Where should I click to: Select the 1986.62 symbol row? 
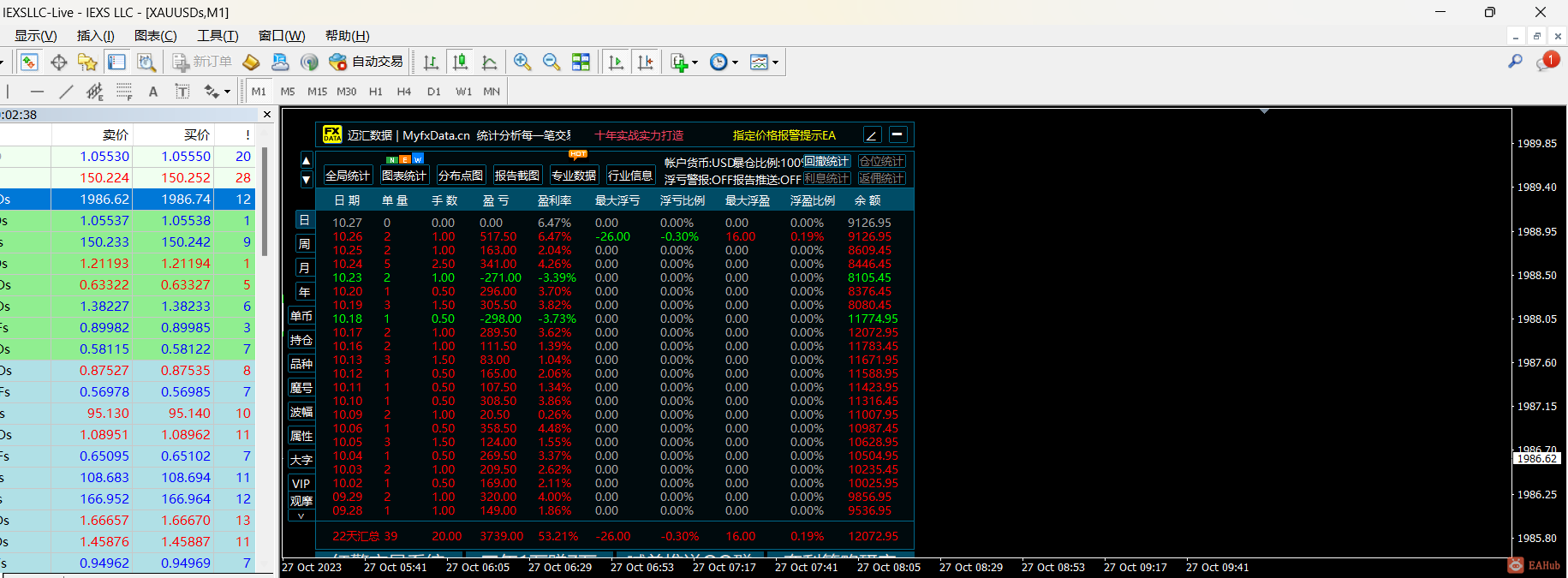click(x=128, y=199)
